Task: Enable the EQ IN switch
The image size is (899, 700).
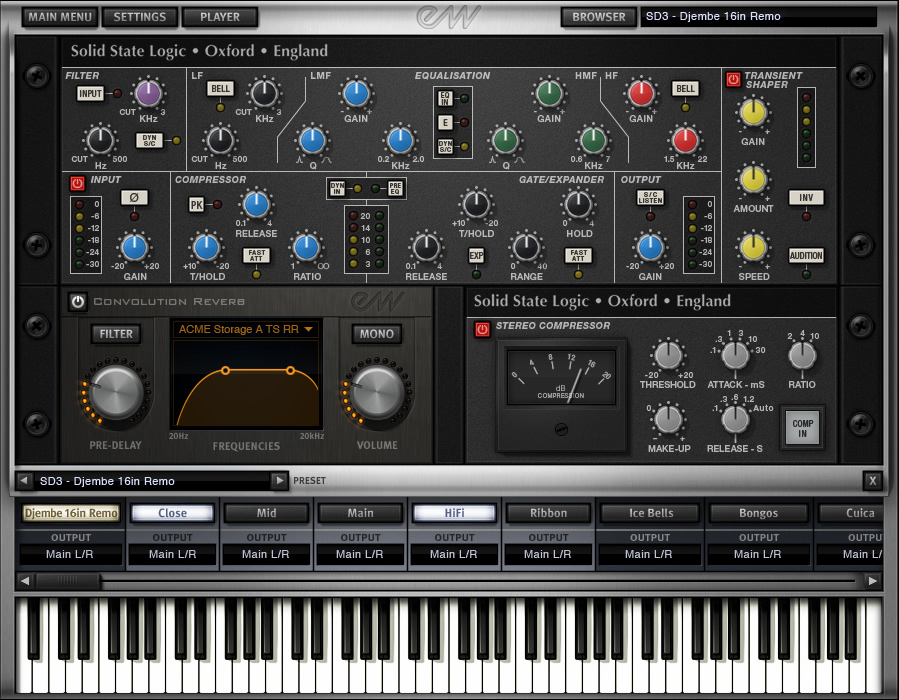Action: pos(445,99)
